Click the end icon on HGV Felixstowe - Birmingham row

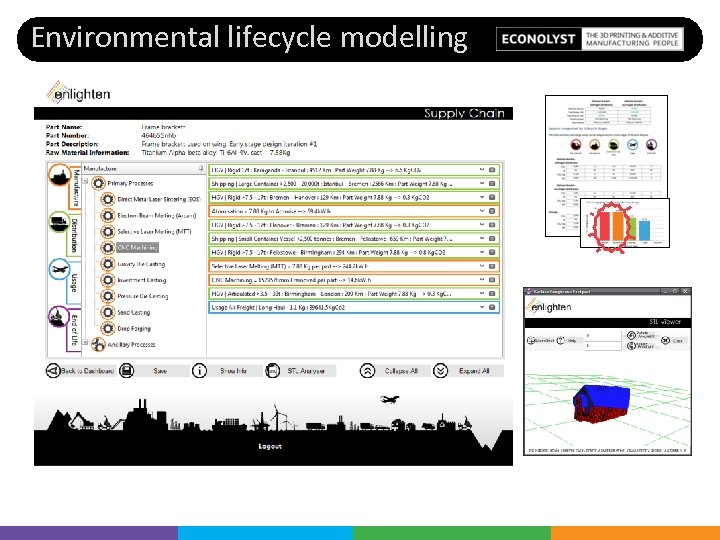(x=492, y=252)
